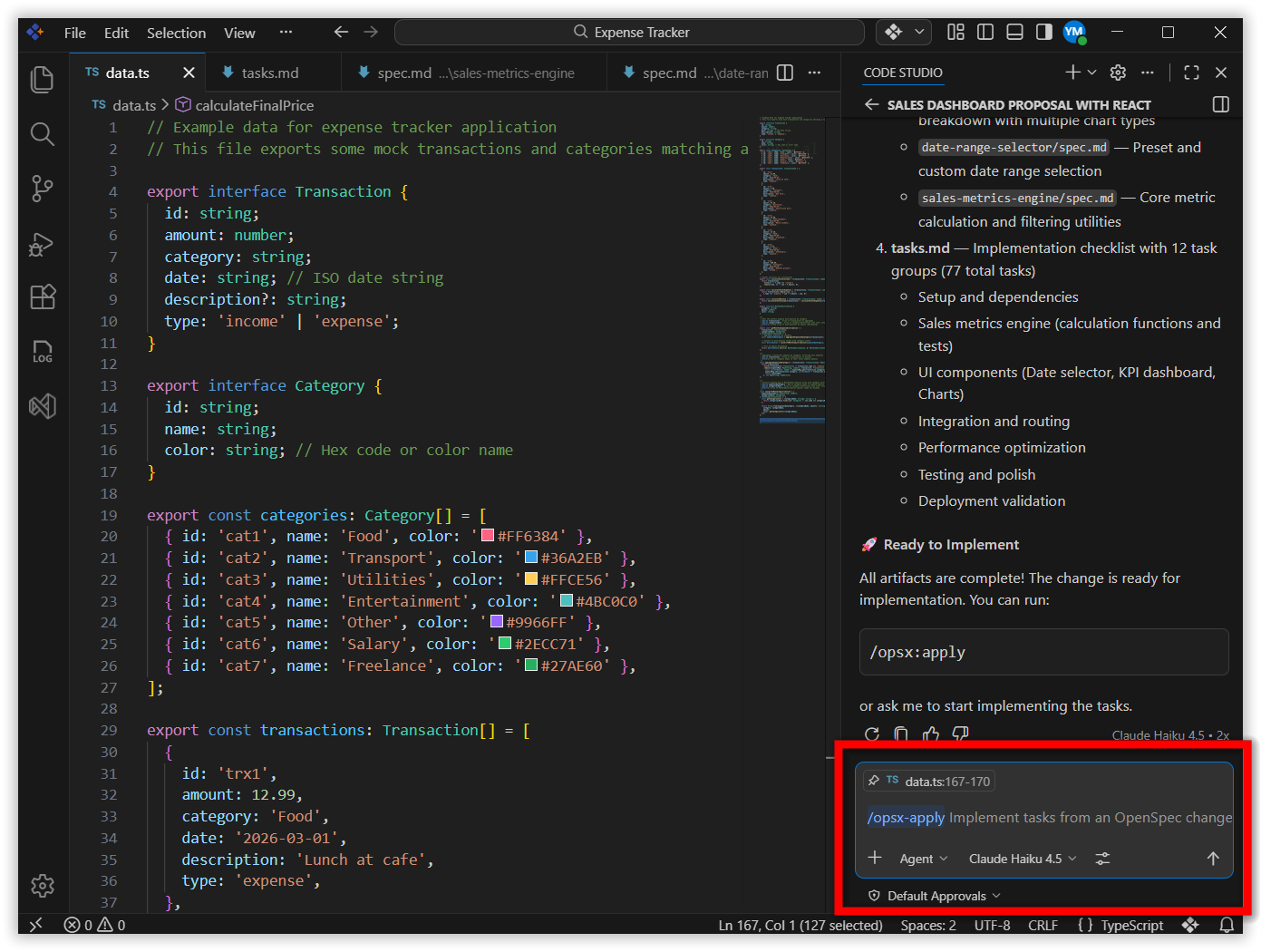Open Manage gear in activity bar
The image size is (1261, 952).
click(x=43, y=886)
